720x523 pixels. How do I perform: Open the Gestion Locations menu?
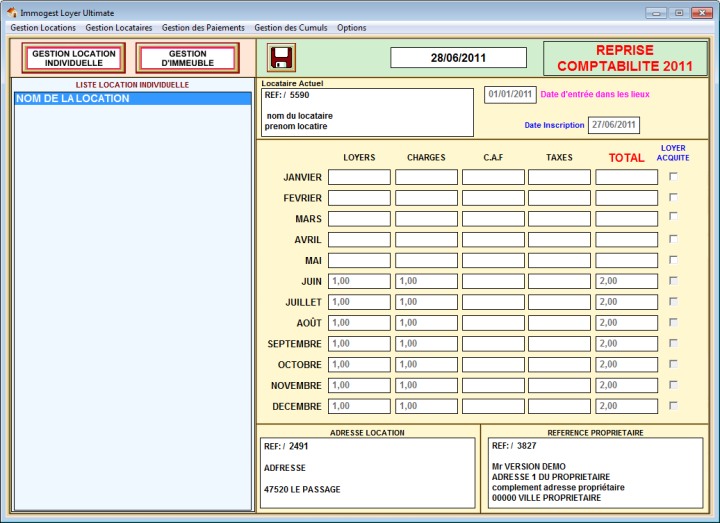pyautogui.click(x=43, y=28)
